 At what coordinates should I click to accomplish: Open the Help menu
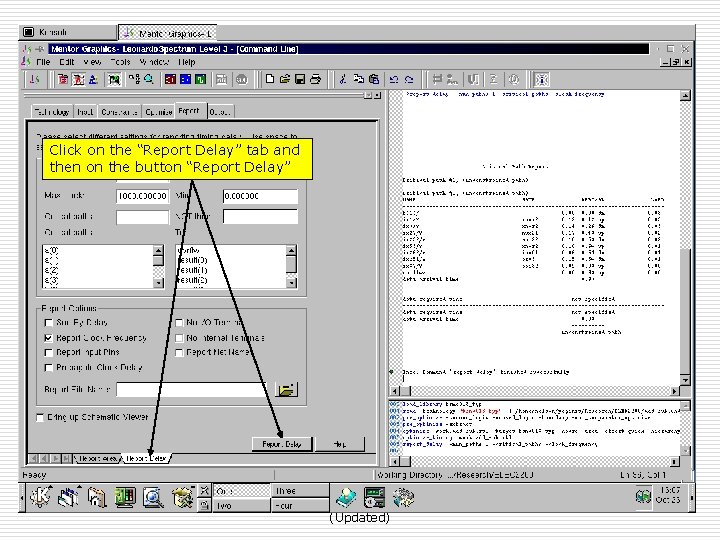pos(186,62)
